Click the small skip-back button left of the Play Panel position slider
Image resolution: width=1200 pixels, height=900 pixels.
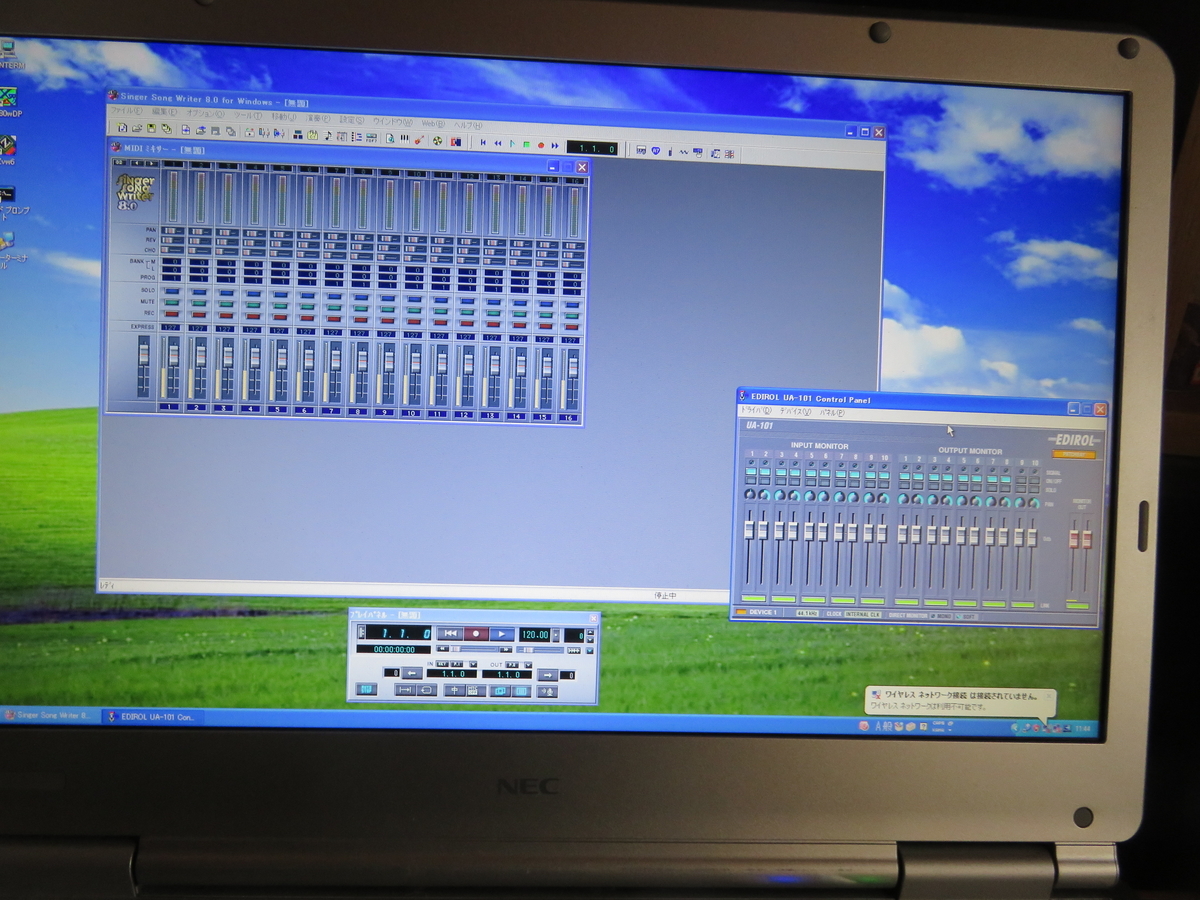442,649
